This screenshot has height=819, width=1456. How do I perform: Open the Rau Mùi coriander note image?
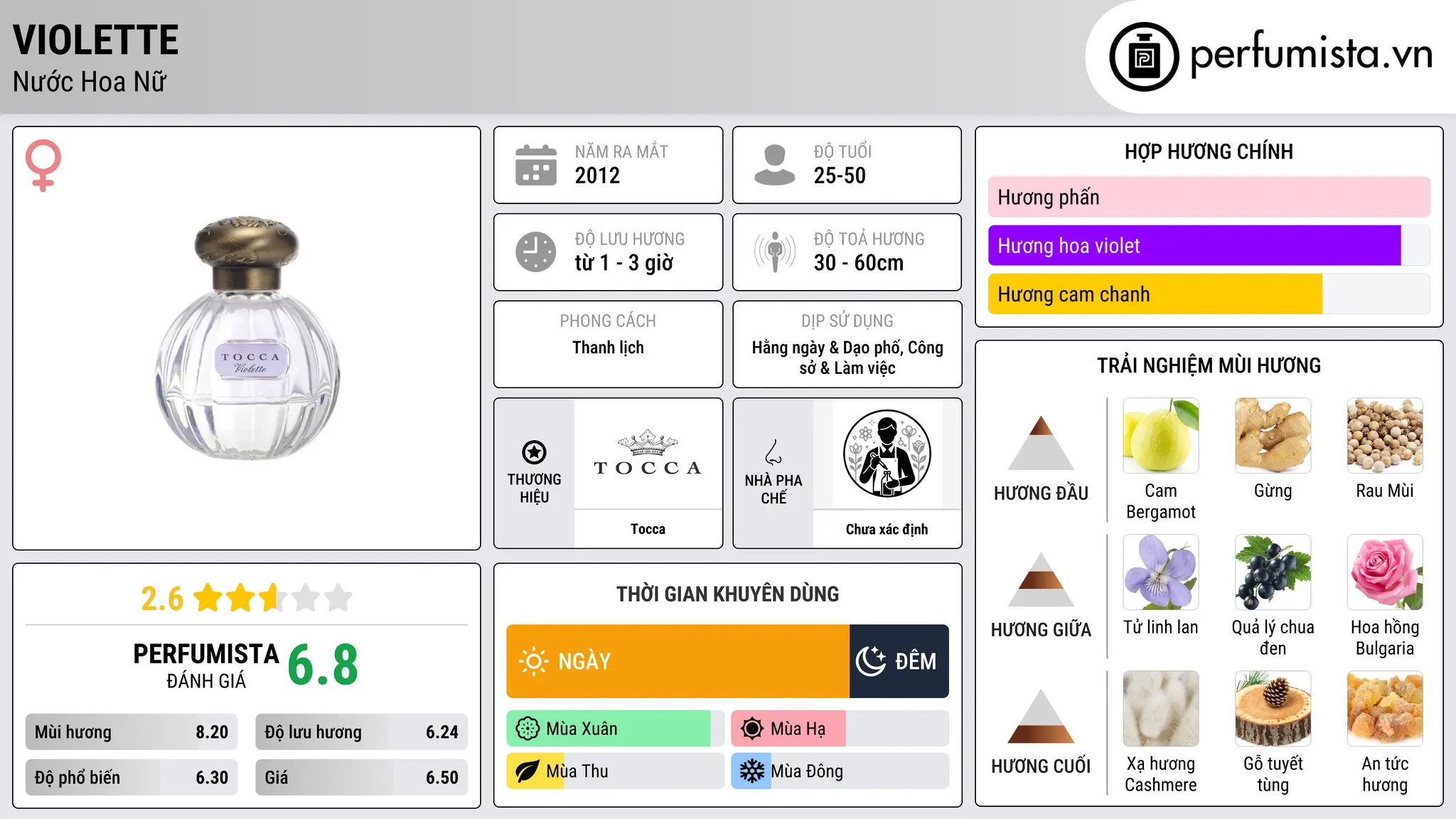[x=1385, y=436]
